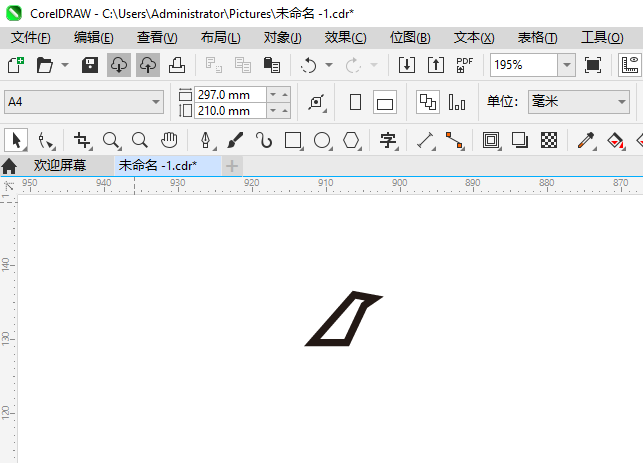
Task: Open the 对象(J) menu
Action: point(283,38)
